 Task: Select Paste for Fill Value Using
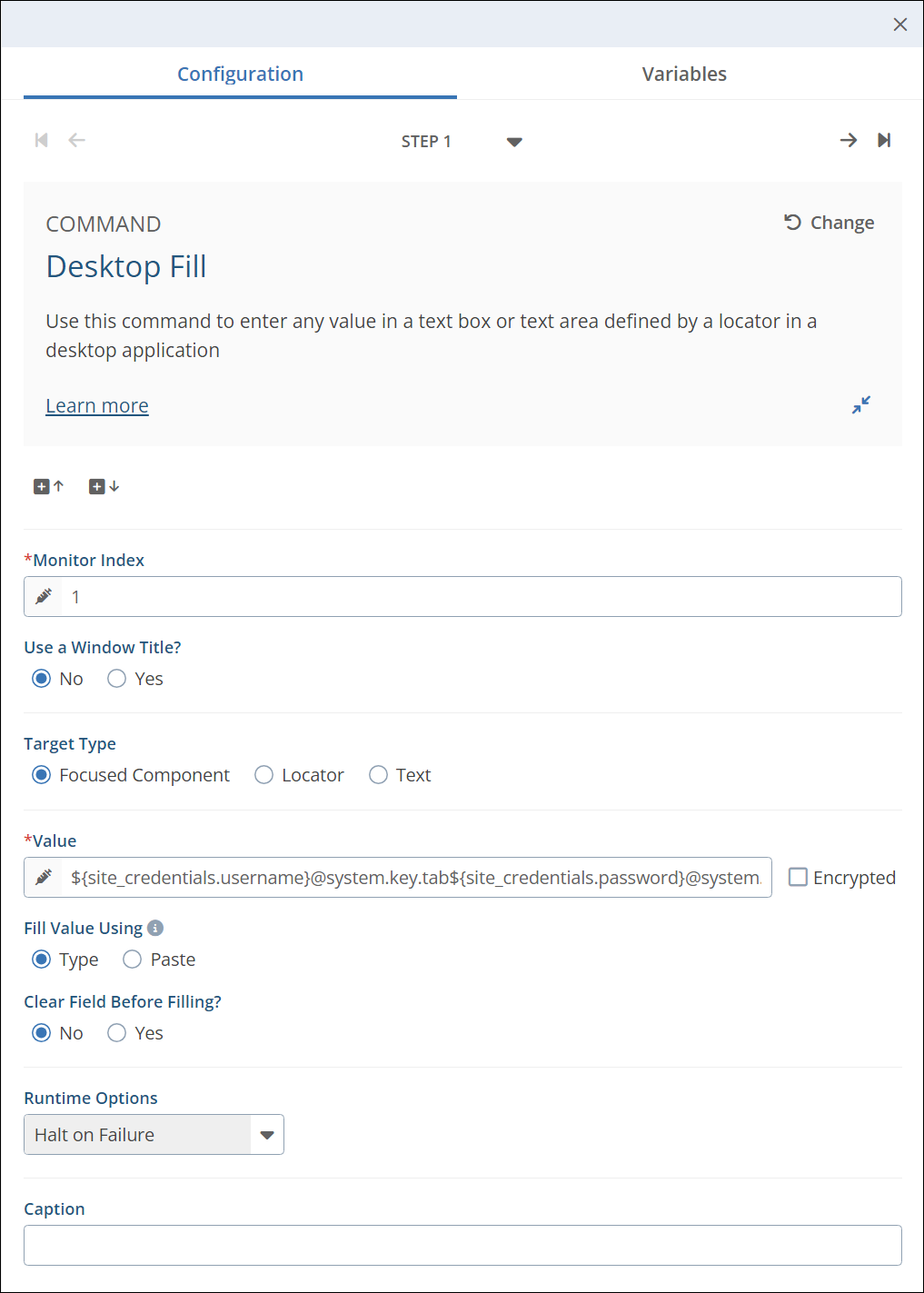click(133, 960)
